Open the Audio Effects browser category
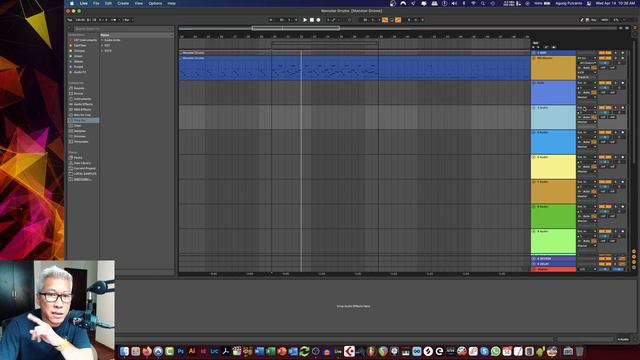The width and height of the screenshot is (640, 360). click(x=83, y=104)
